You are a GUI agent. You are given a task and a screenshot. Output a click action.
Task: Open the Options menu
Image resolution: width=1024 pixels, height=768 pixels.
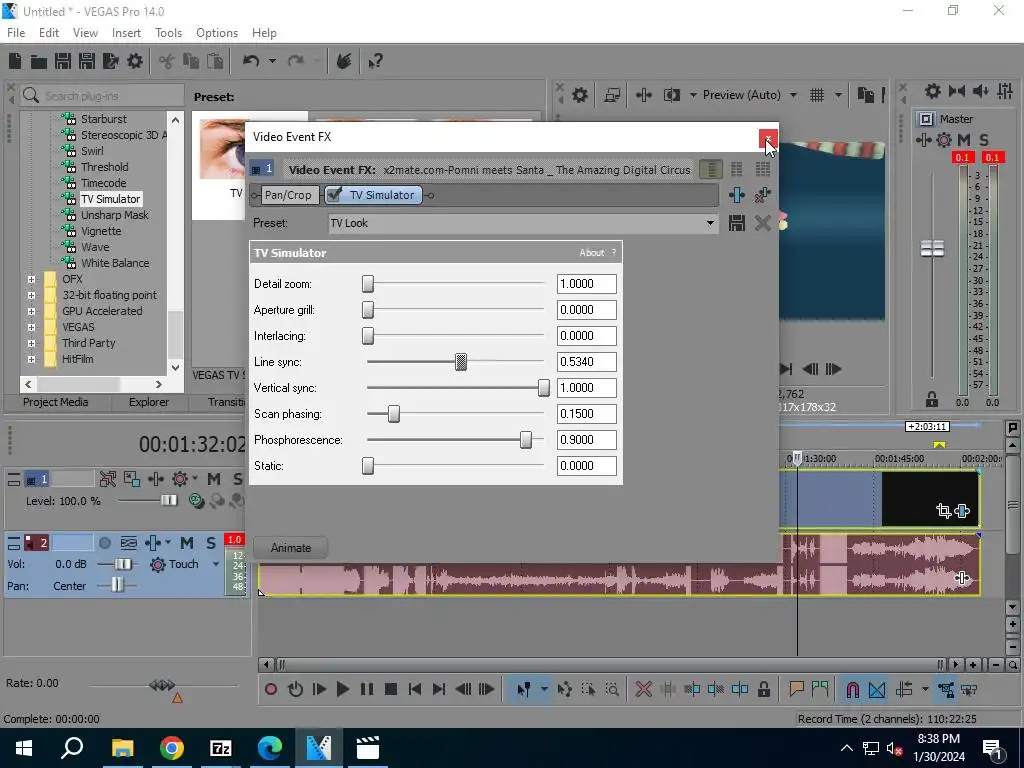coord(217,33)
